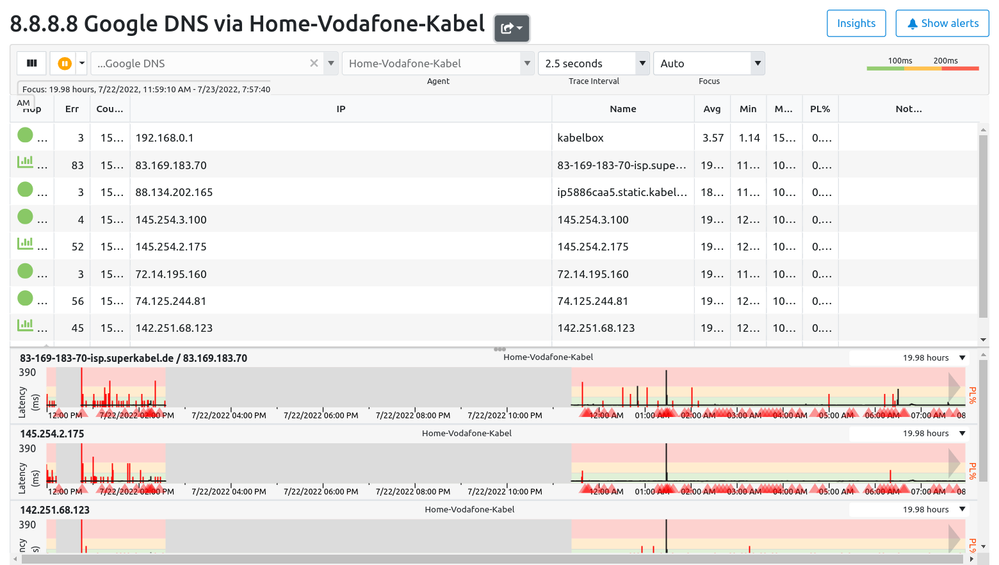The image size is (999, 565).
Task: Click the Insights button
Action: (856, 24)
